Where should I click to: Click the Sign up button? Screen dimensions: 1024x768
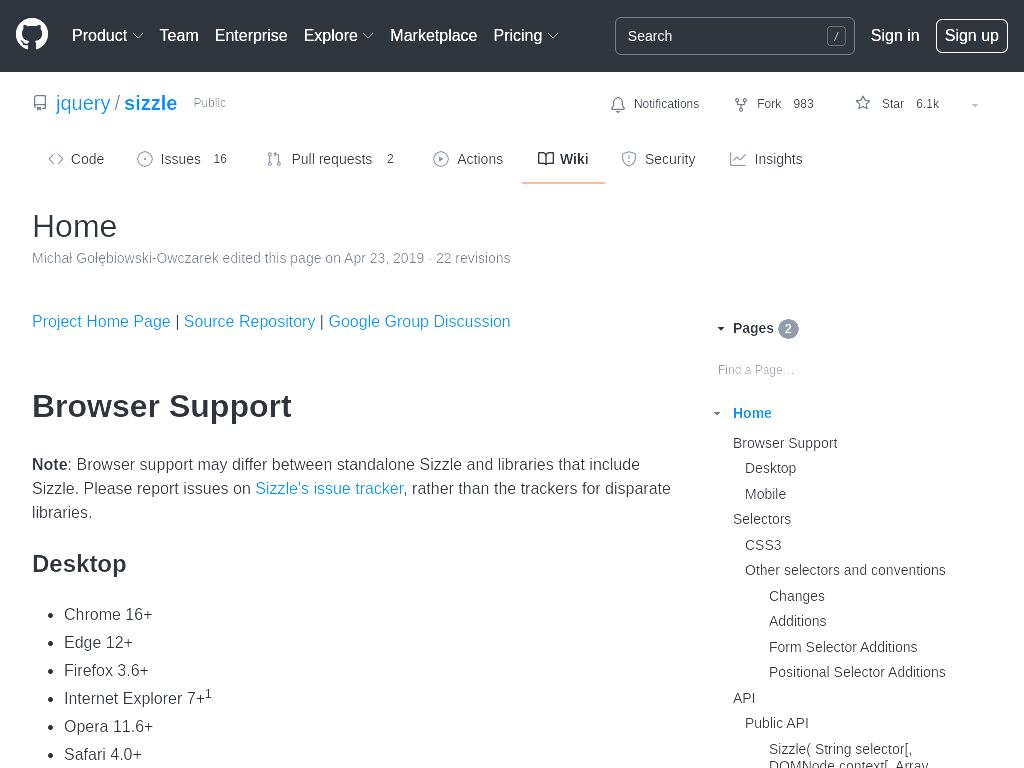coord(972,36)
